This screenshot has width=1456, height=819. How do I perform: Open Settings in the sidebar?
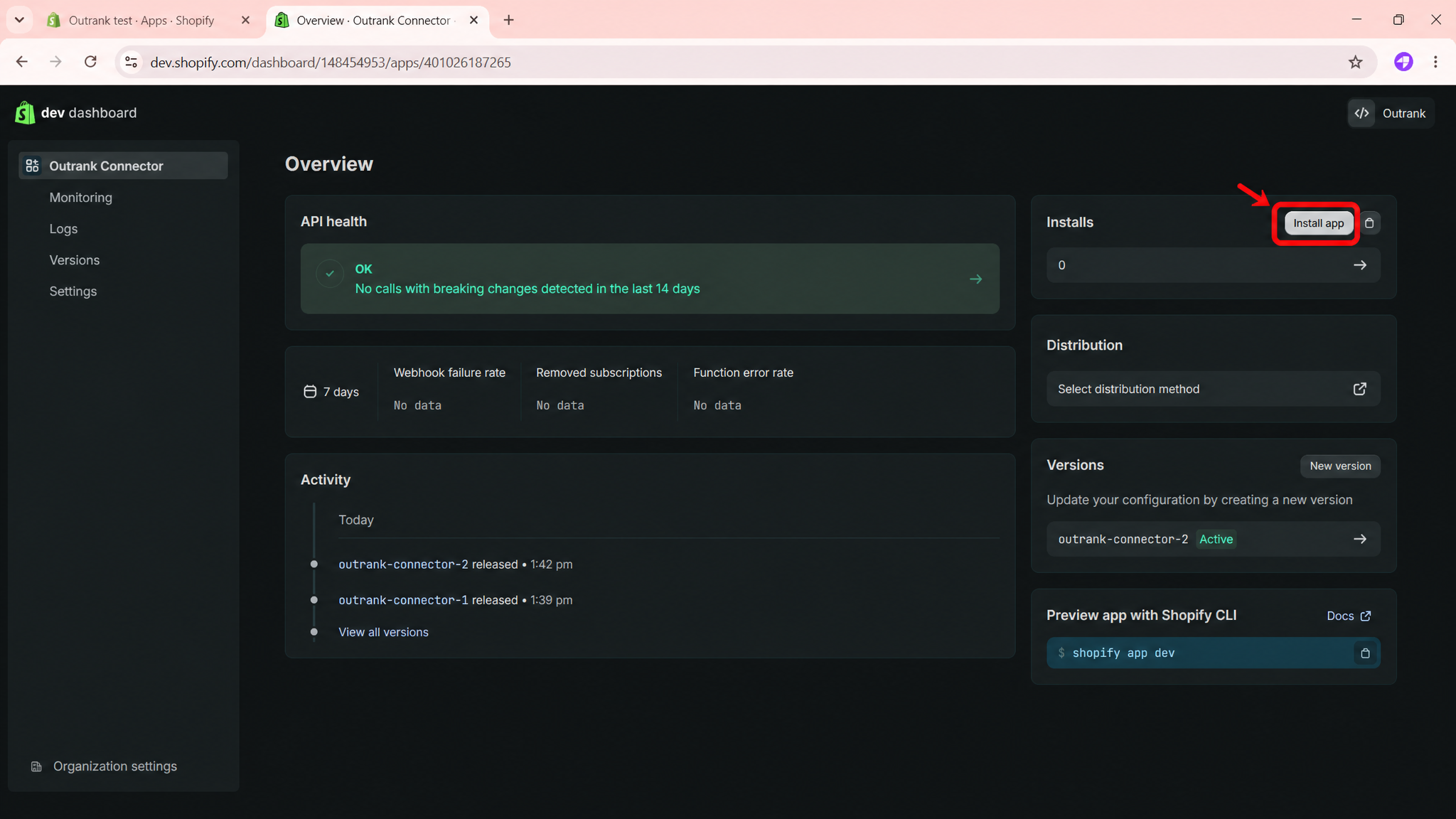tap(73, 291)
